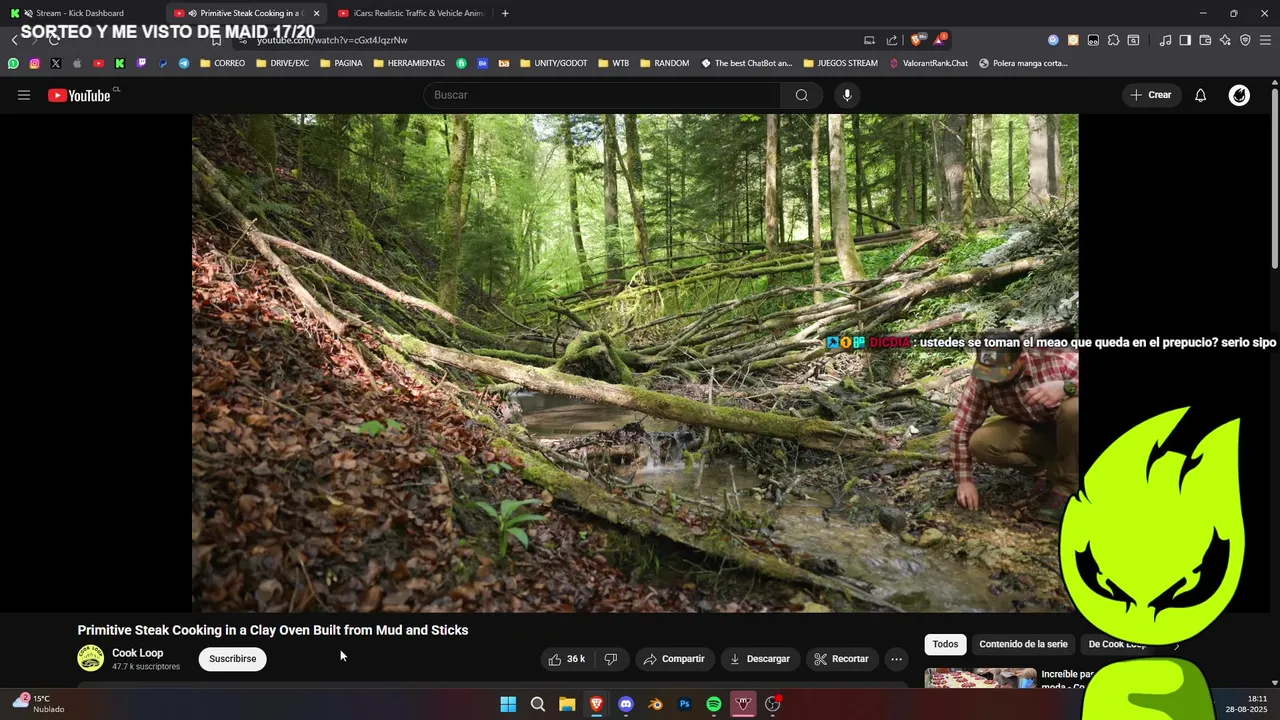This screenshot has height=720, width=1280.
Task: Open a new browser tab
Action: 505,13
